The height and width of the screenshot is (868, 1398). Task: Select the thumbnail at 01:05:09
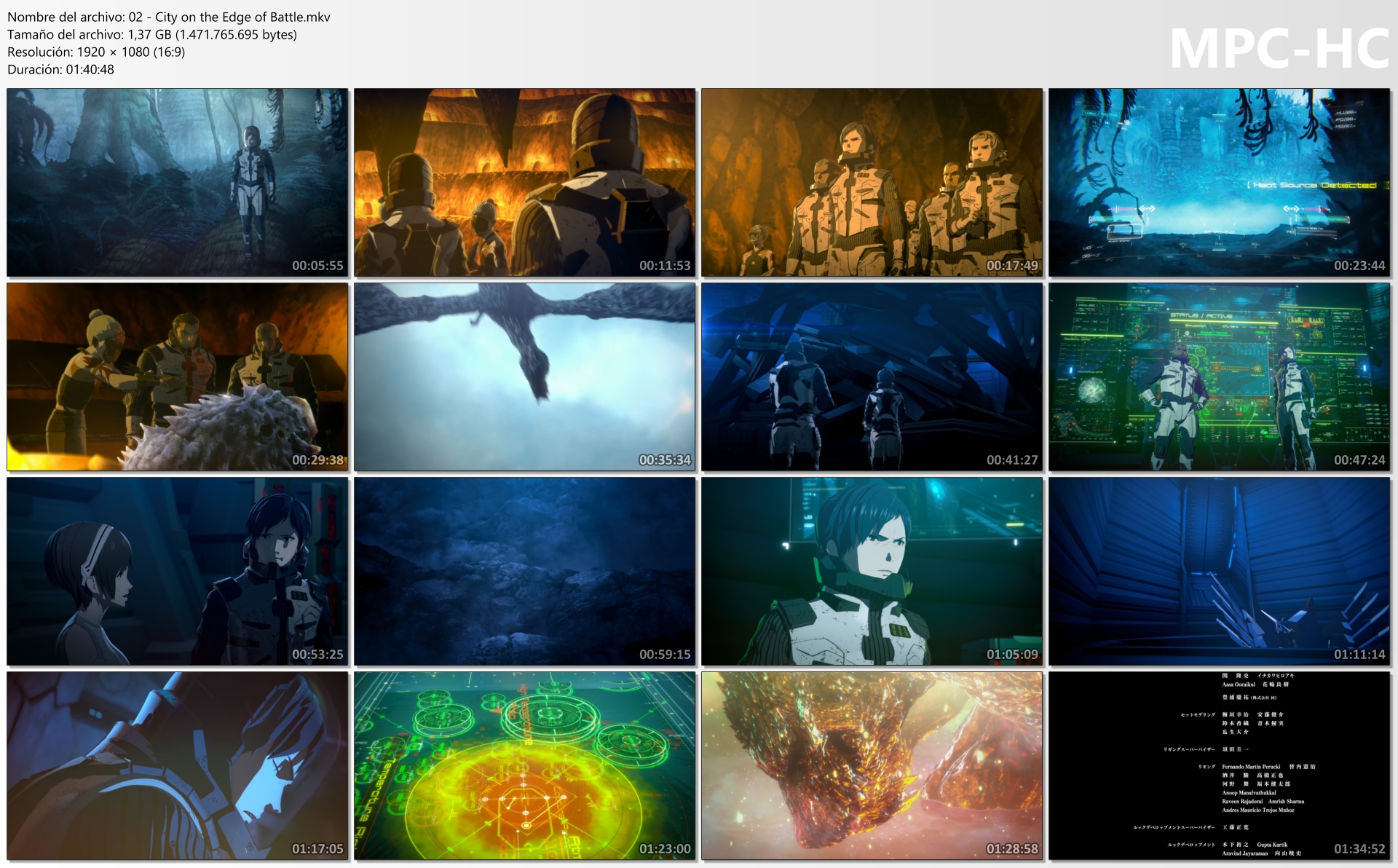pos(872,572)
